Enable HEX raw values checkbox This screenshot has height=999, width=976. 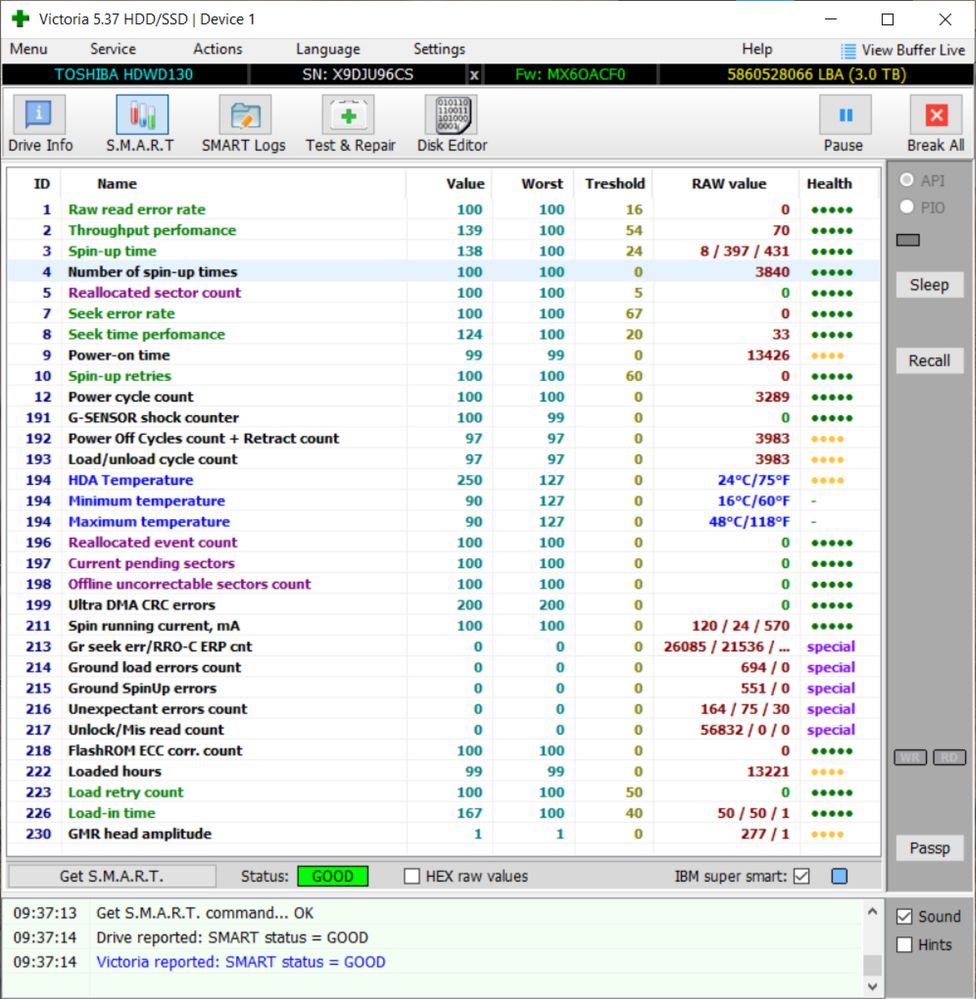[412, 876]
